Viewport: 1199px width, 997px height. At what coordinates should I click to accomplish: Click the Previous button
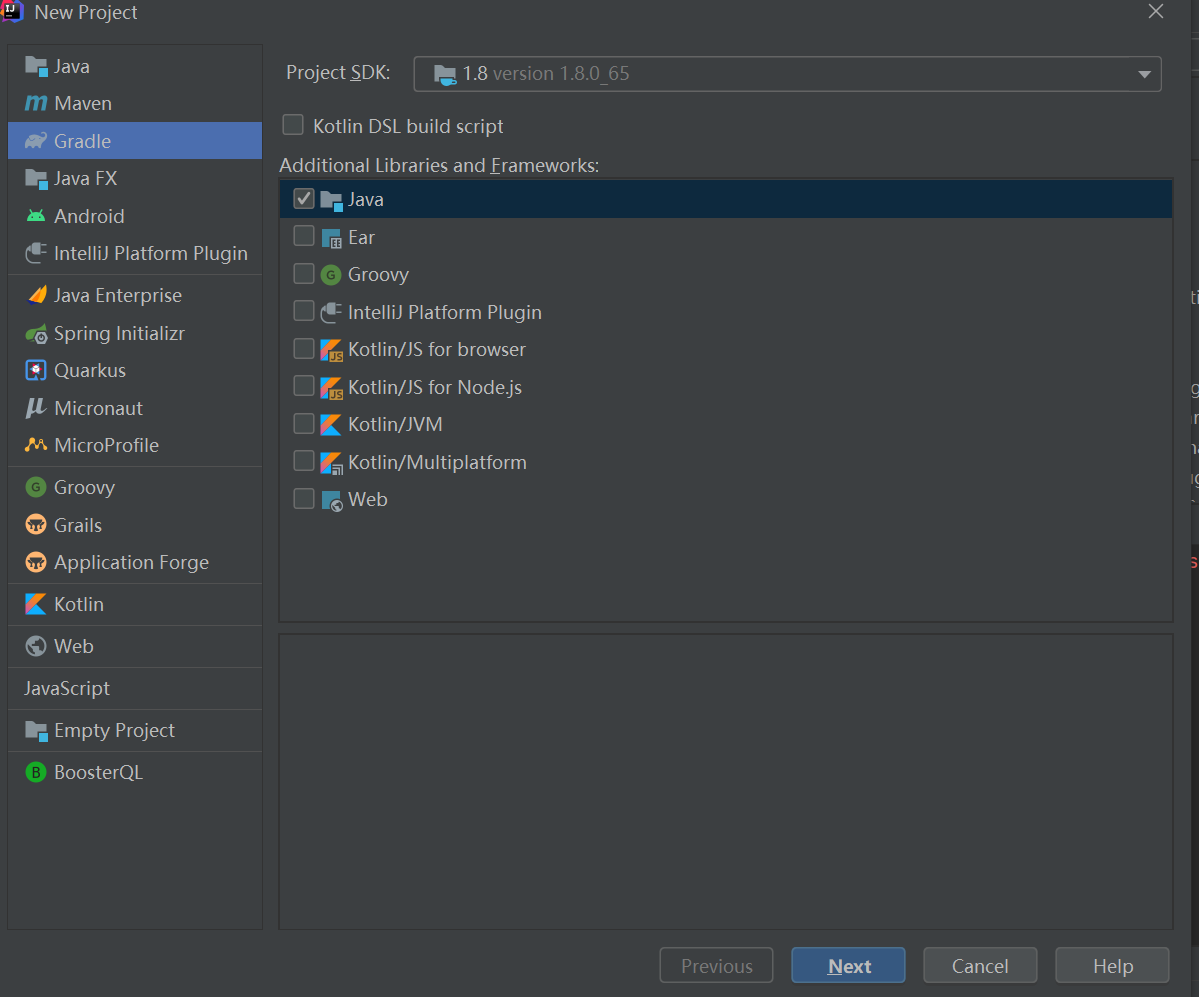pos(716,966)
